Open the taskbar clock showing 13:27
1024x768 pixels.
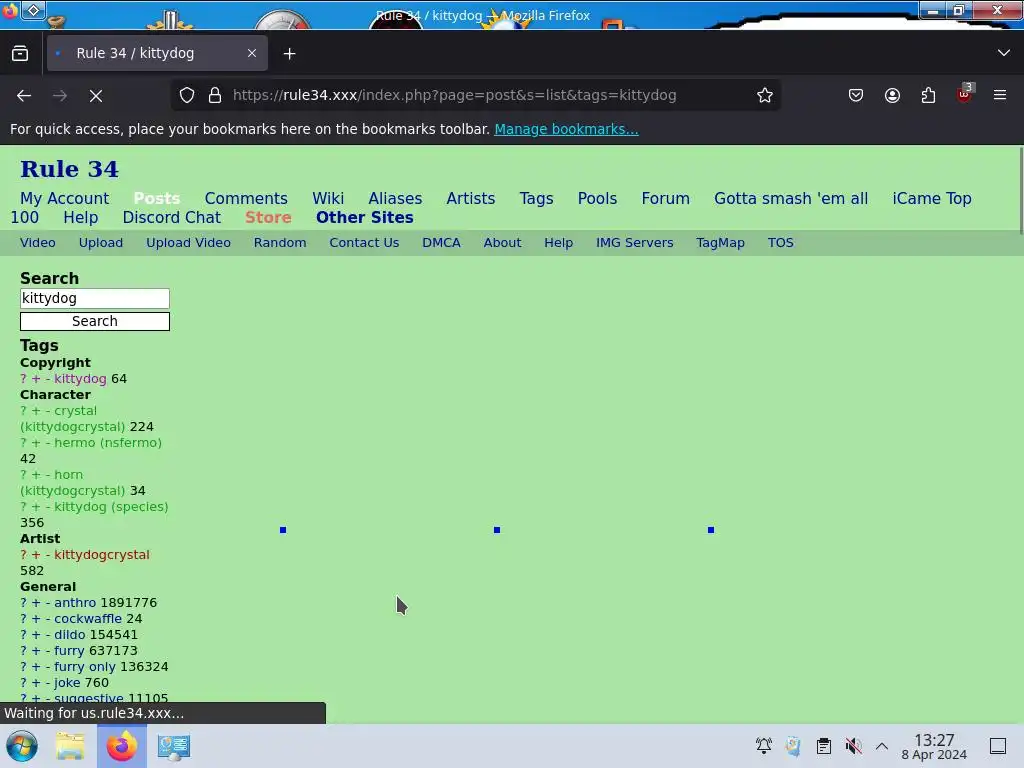pyautogui.click(x=934, y=746)
